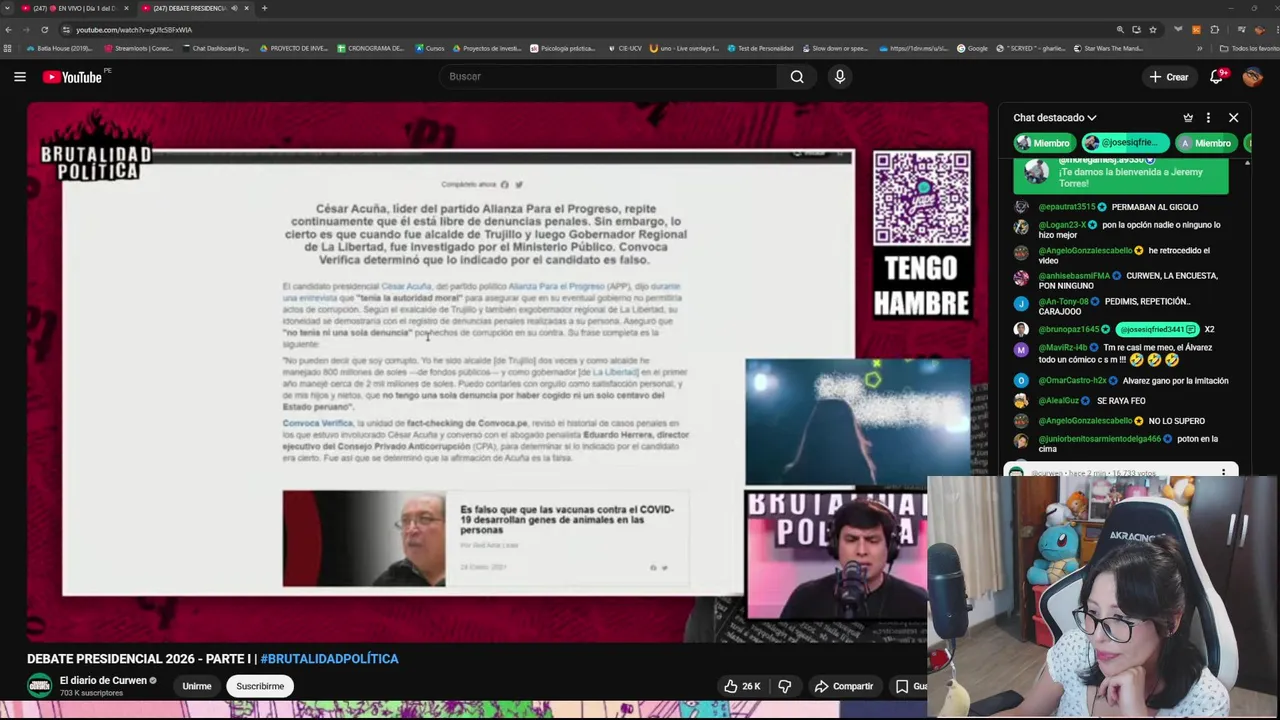Expand the Chat destacado dropdown

[x=1054, y=118]
